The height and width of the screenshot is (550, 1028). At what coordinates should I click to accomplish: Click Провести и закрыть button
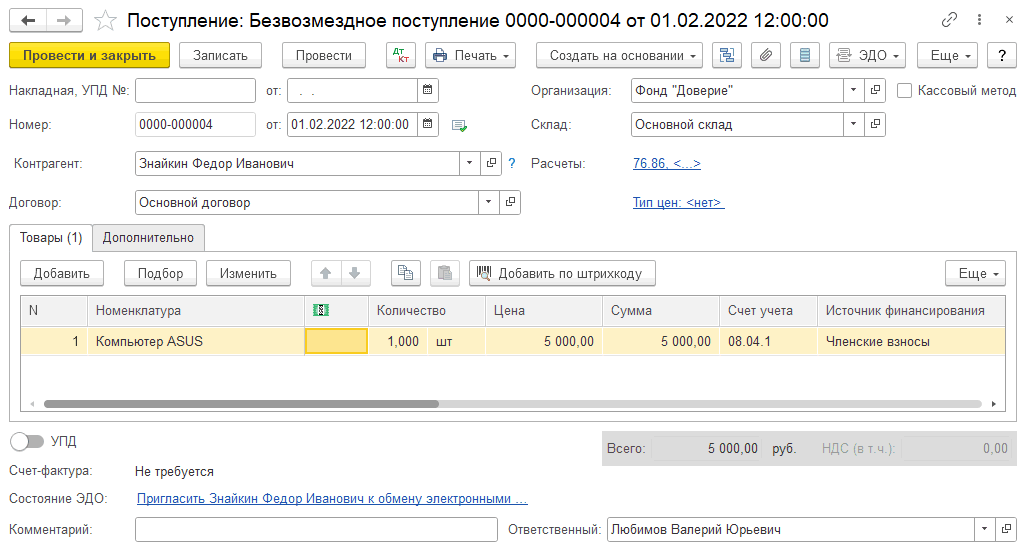89,56
